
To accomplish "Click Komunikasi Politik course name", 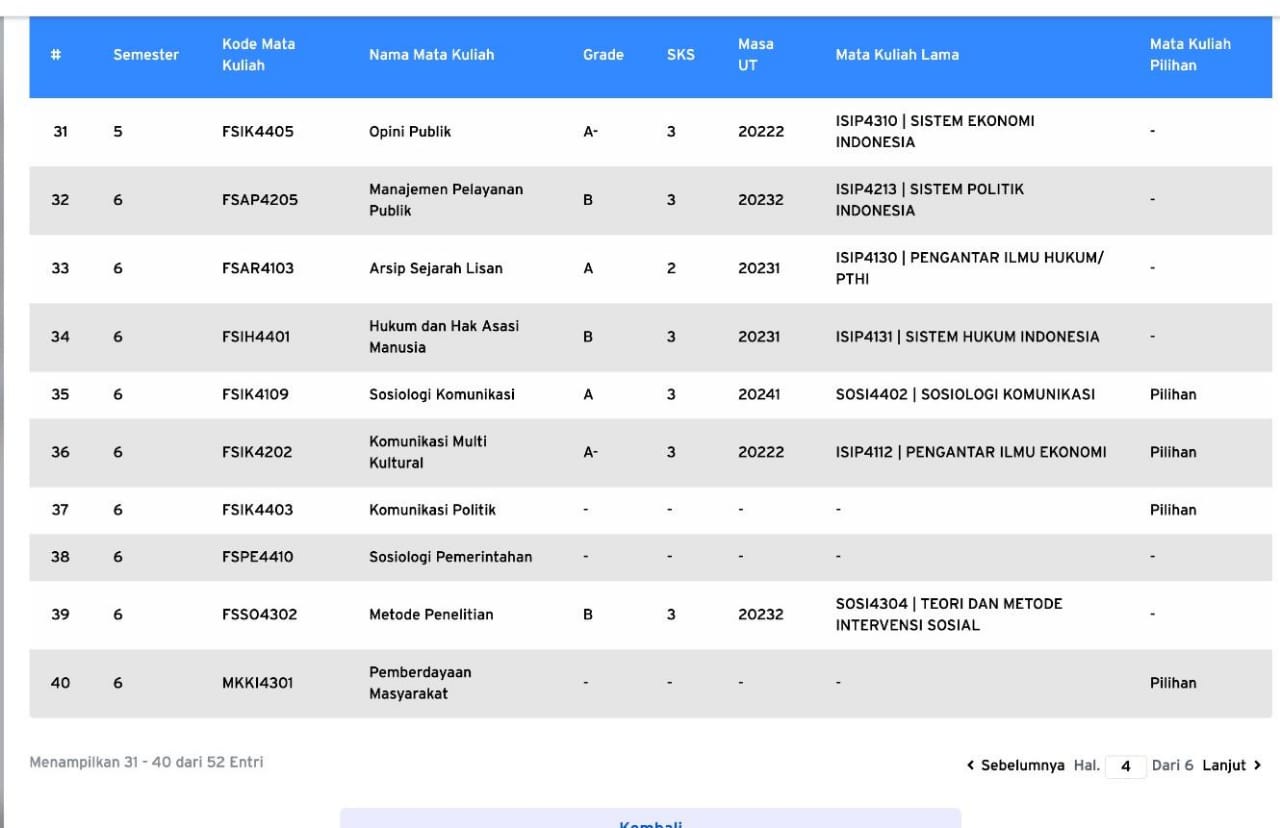I will point(432,510).
